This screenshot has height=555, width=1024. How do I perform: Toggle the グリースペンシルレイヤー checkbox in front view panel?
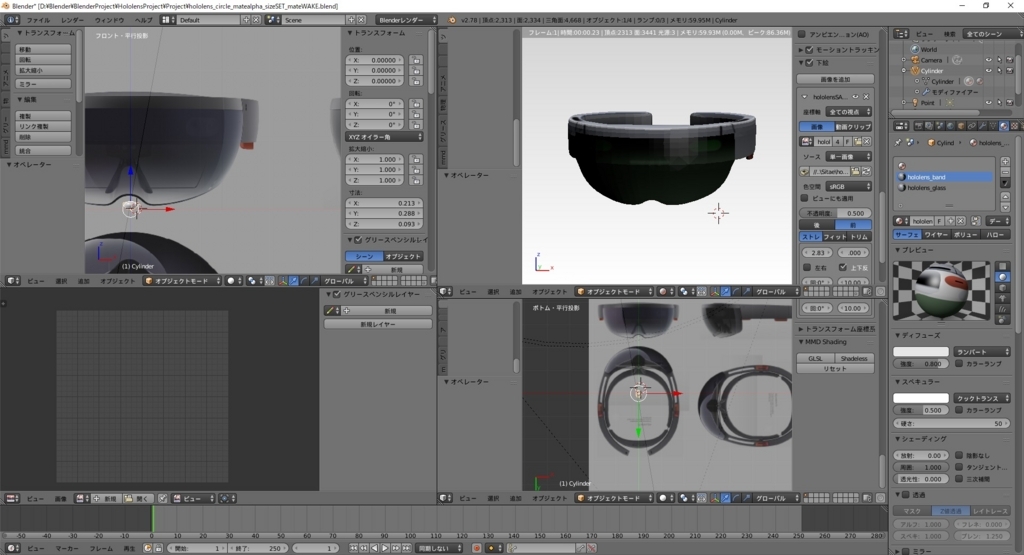358,240
